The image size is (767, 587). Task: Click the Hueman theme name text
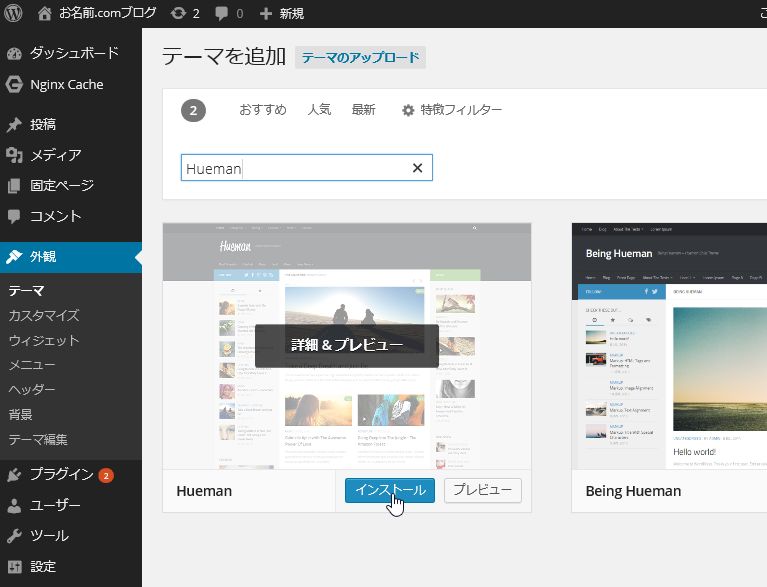pyautogui.click(x=204, y=491)
